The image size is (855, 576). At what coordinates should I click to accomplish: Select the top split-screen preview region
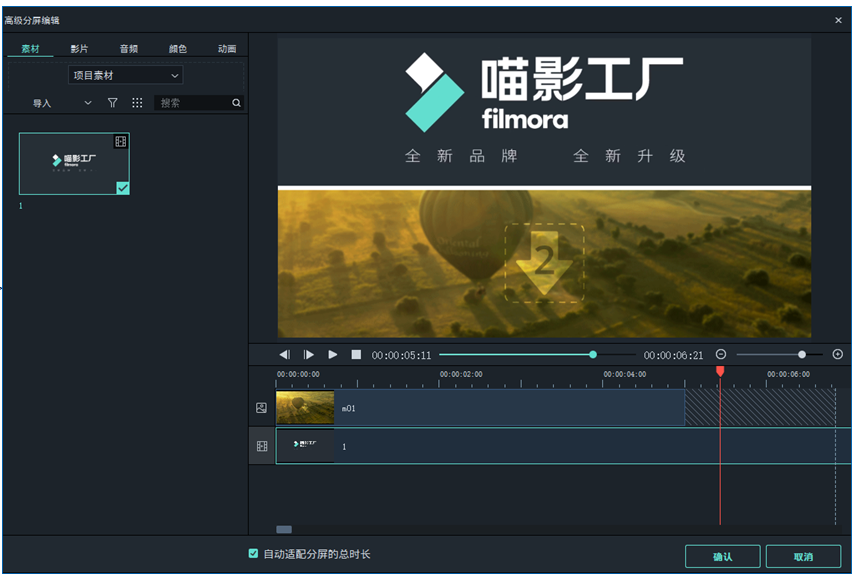[544, 112]
